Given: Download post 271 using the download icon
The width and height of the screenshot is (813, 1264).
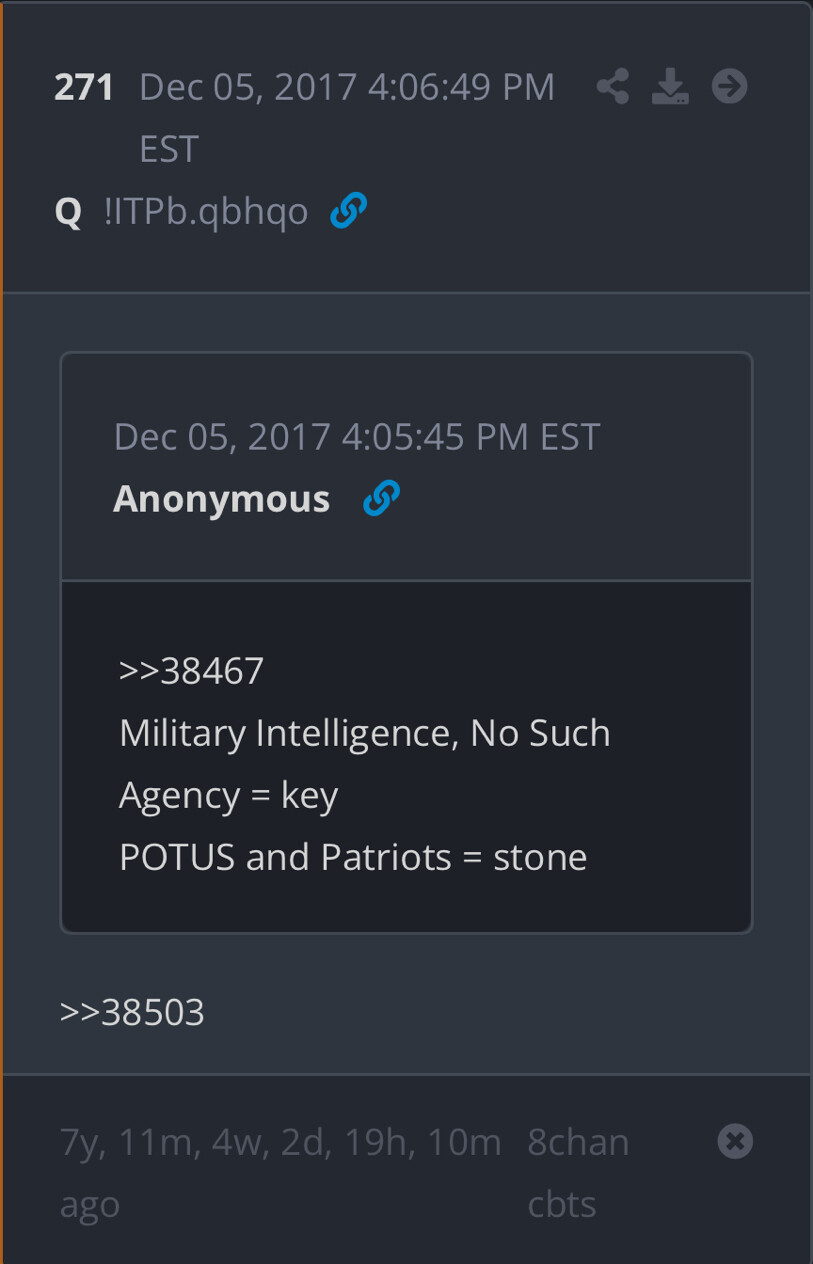Looking at the screenshot, I should (670, 87).
